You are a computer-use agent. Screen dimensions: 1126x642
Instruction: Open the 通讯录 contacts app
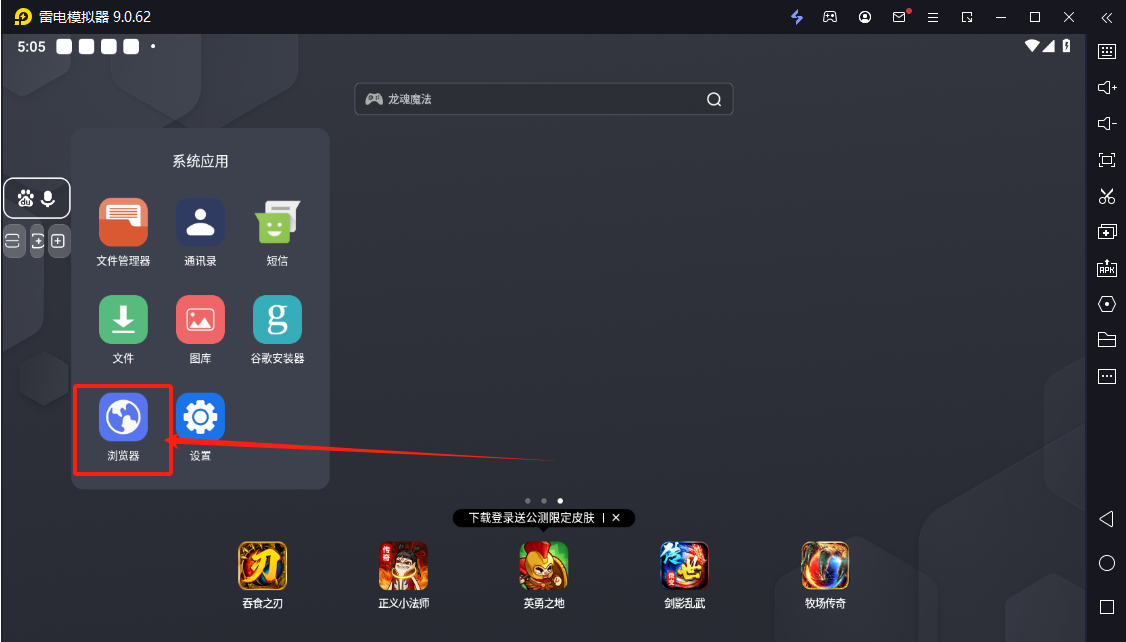pyautogui.click(x=200, y=223)
